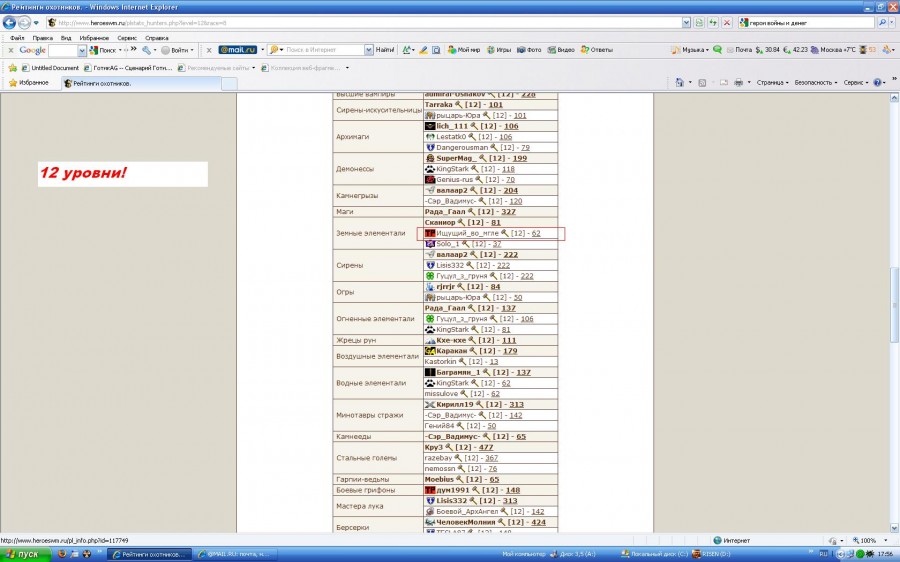Screen dimensions: 900x562
Task: Open Untitled Document favorites bar link
Action: coord(50,68)
